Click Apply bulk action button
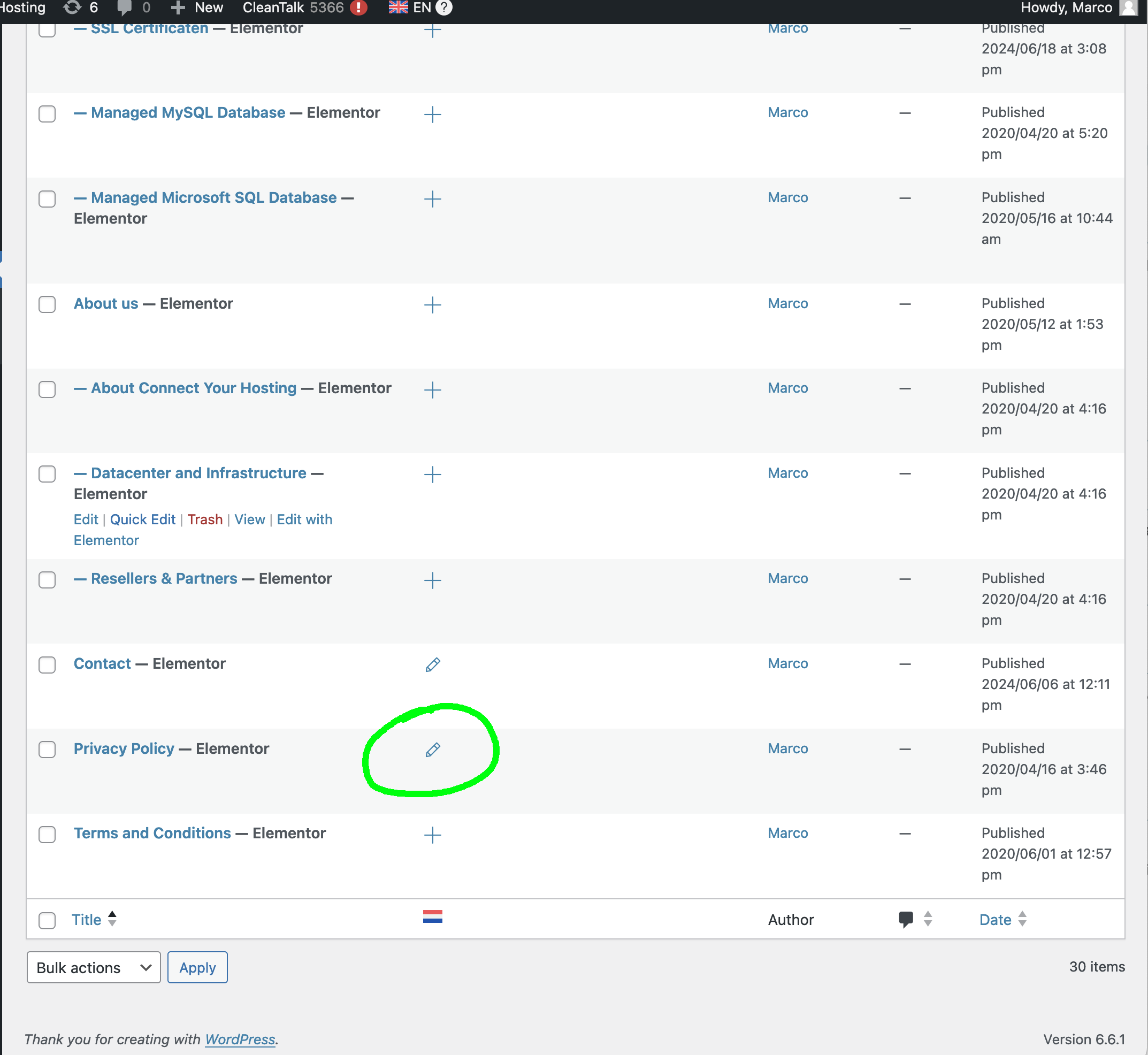1148x1055 pixels. click(x=197, y=968)
